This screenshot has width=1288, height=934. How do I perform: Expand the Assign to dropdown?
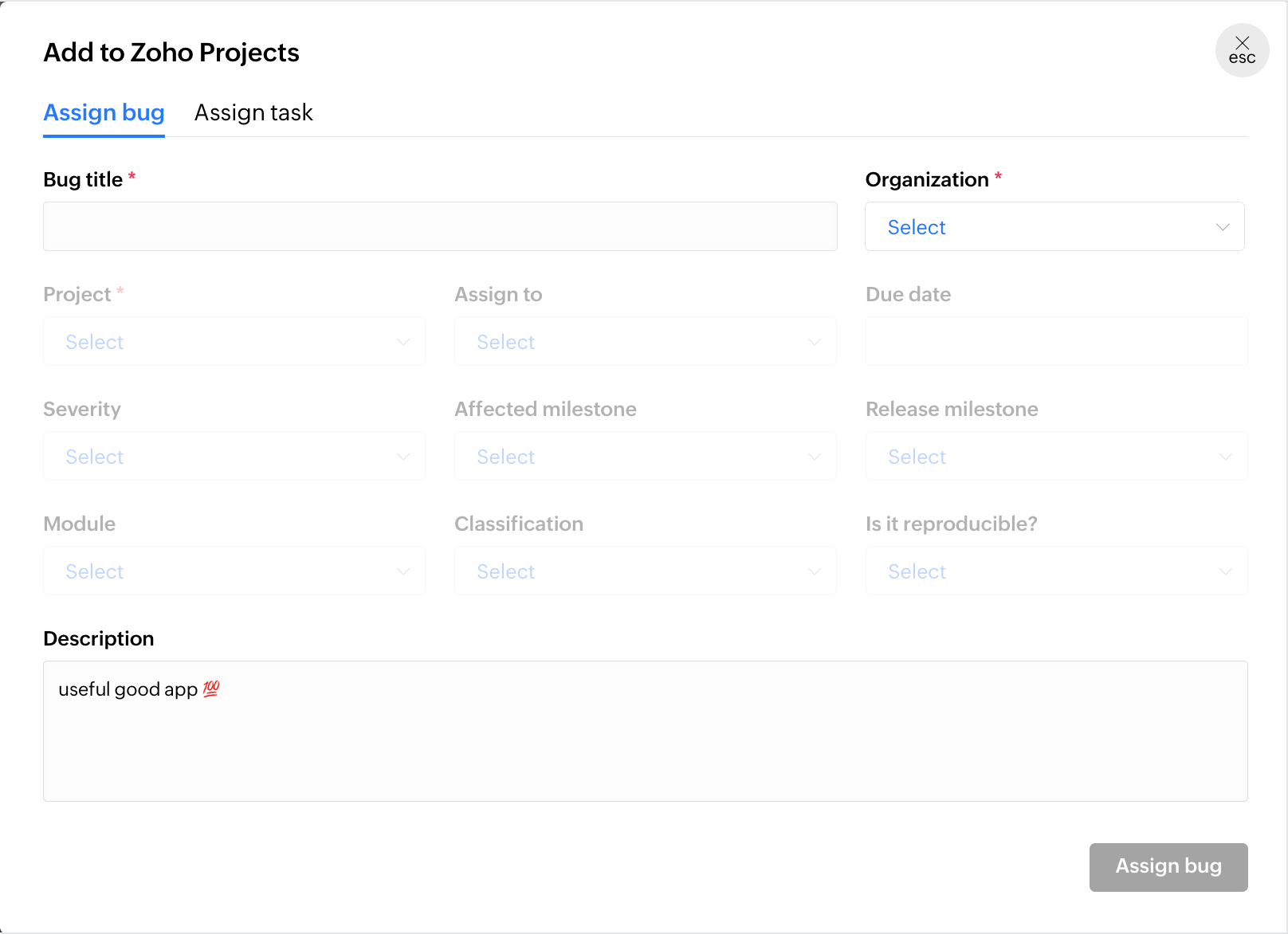click(645, 342)
